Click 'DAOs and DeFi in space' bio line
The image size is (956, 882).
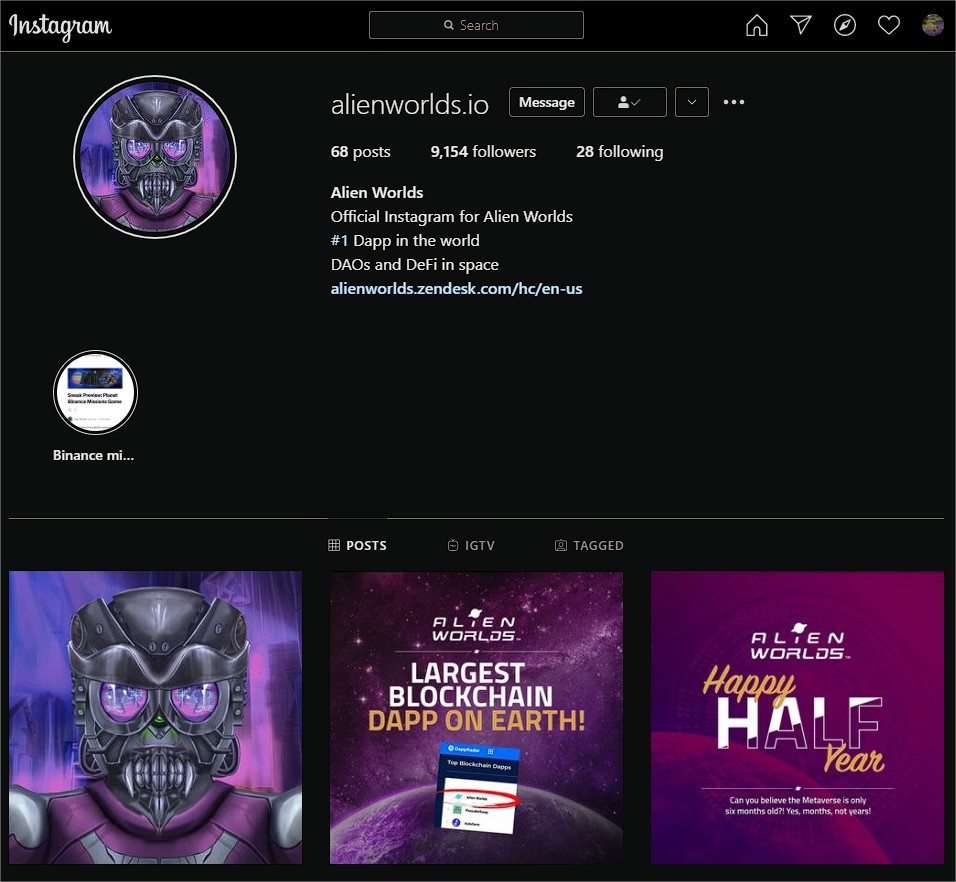pos(415,265)
